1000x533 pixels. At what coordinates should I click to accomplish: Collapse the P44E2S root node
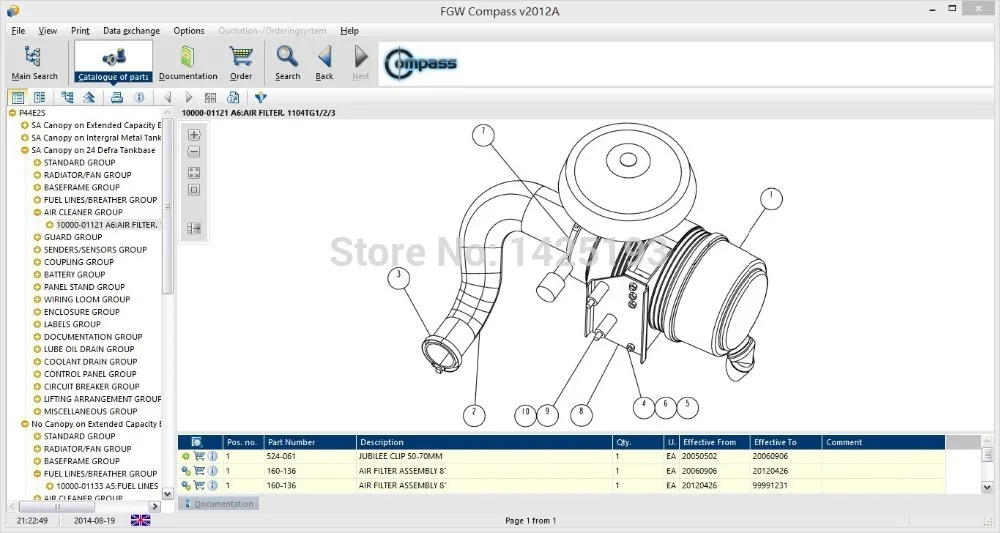[x=12, y=113]
